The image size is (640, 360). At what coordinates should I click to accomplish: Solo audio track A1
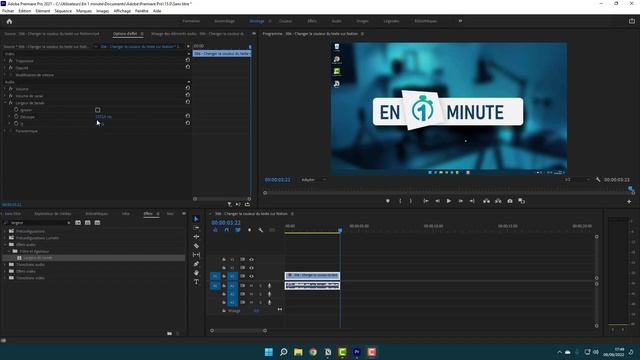pyautogui.click(x=260, y=286)
